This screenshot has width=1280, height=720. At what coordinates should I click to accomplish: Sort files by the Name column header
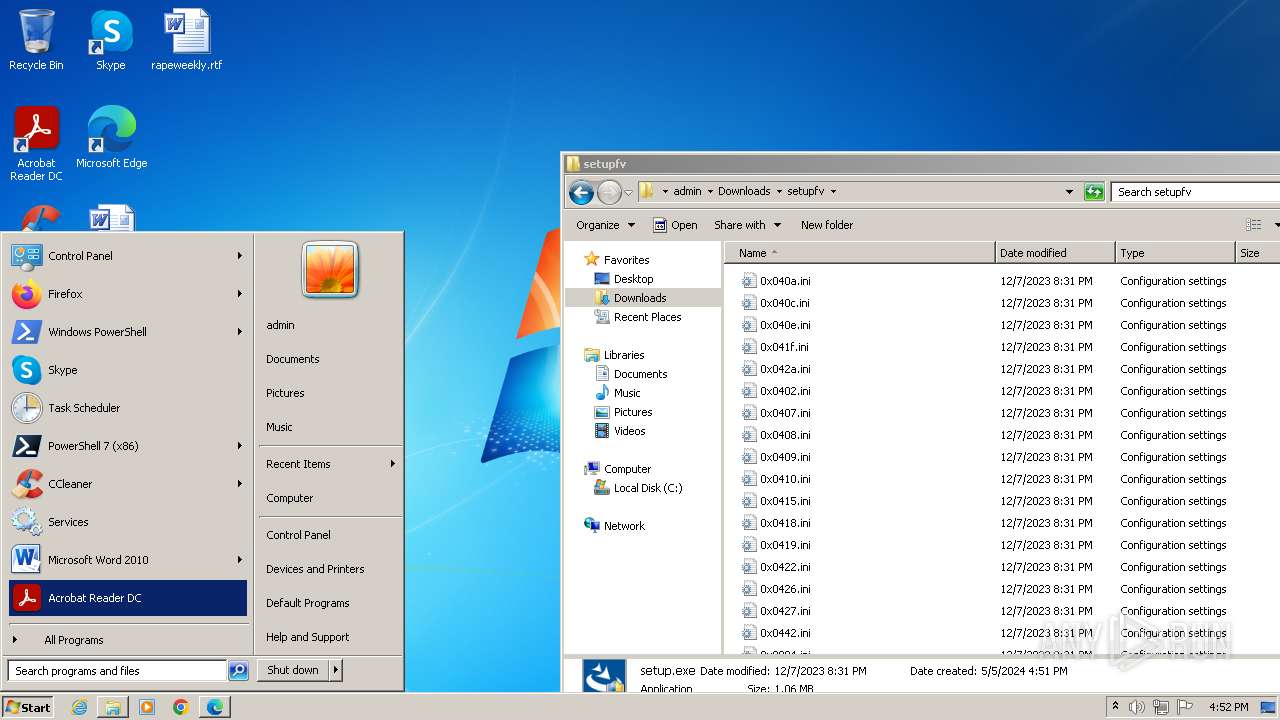pyautogui.click(x=859, y=253)
